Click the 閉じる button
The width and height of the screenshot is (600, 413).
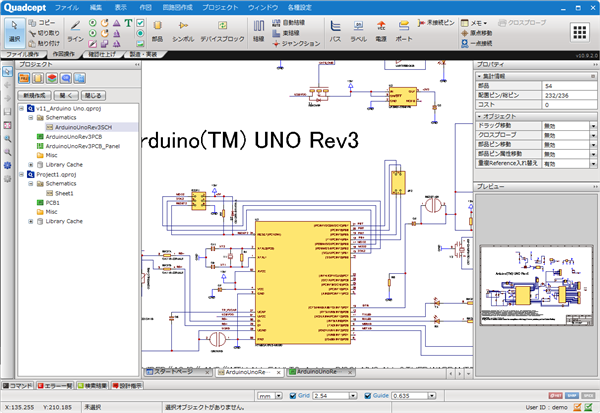pos(93,95)
